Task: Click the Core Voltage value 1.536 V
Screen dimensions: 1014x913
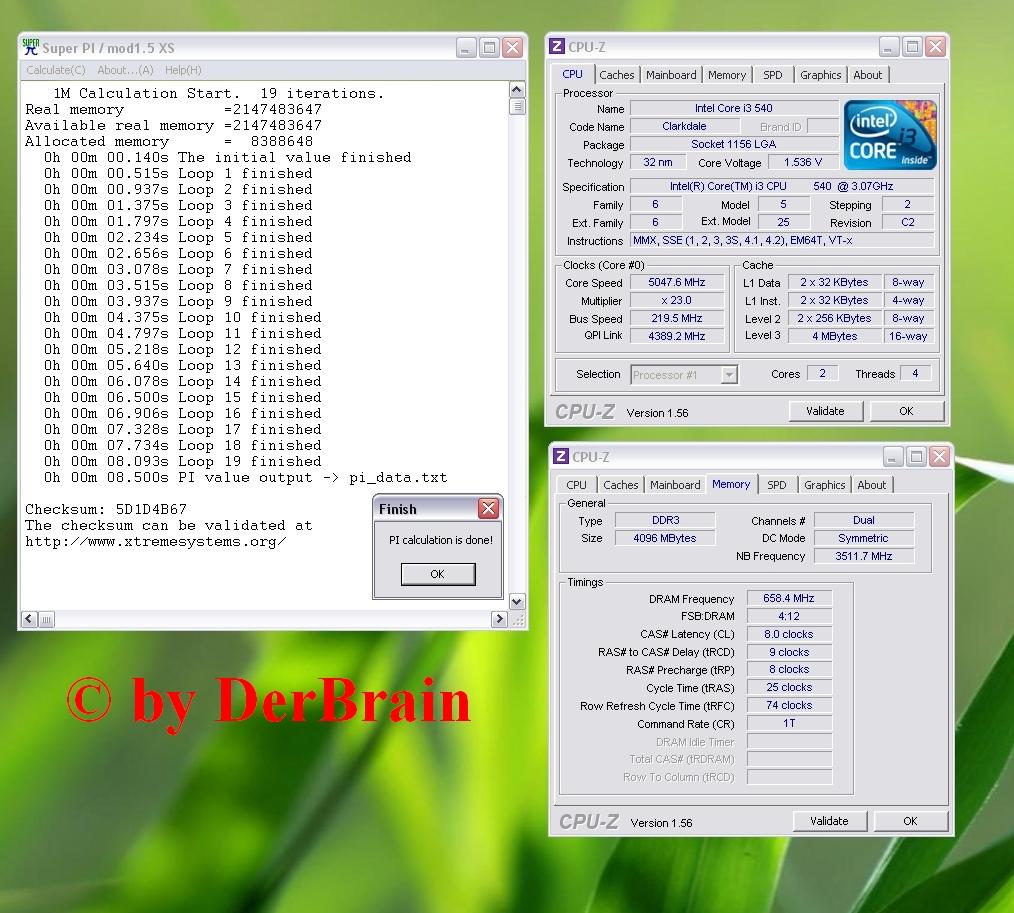Action: pos(803,162)
